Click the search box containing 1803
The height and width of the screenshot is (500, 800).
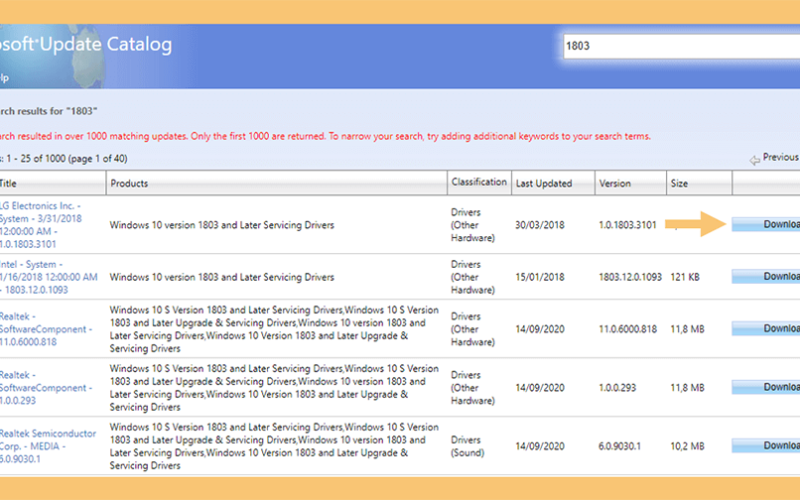coord(682,46)
